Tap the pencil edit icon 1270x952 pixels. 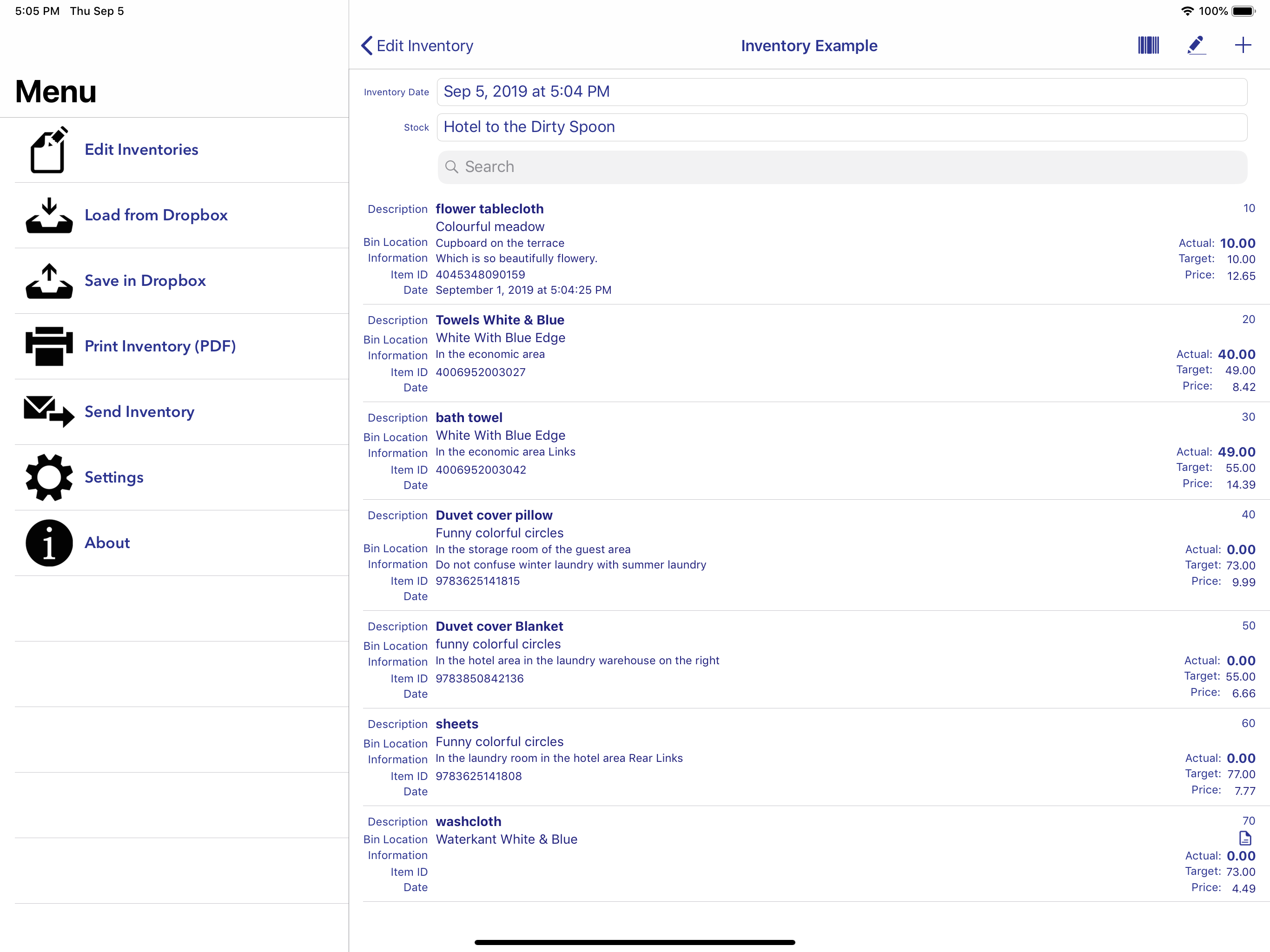(x=1196, y=46)
